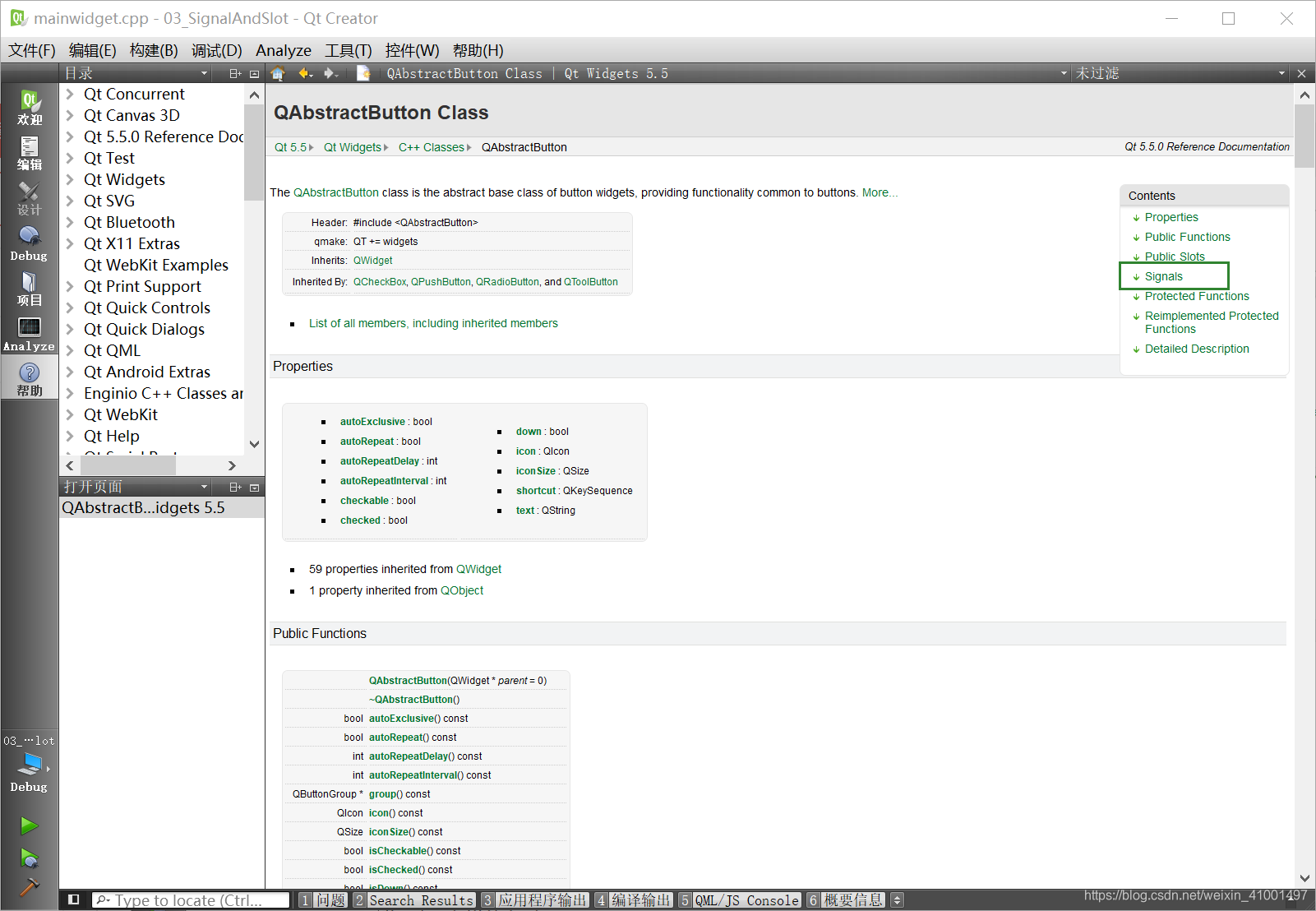Switch to Debug mode in sidebar

30,243
